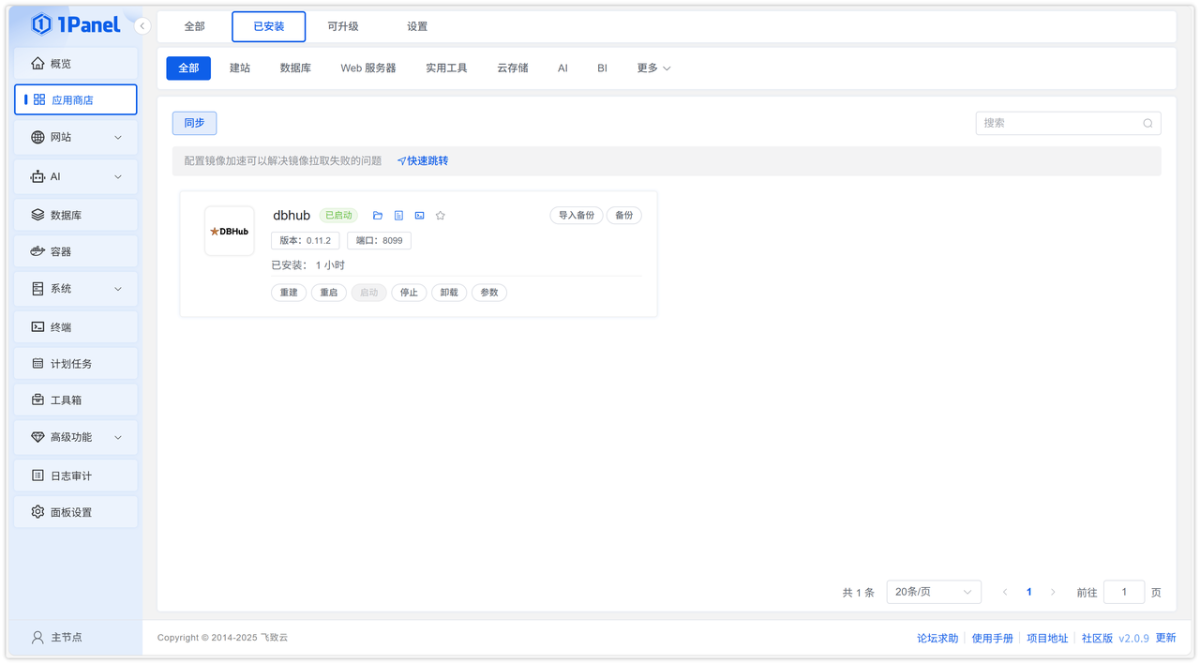1200x664 pixels.
Task: Open dbhub terminal via the monitor icon
Action: click(x=420, y=215)
